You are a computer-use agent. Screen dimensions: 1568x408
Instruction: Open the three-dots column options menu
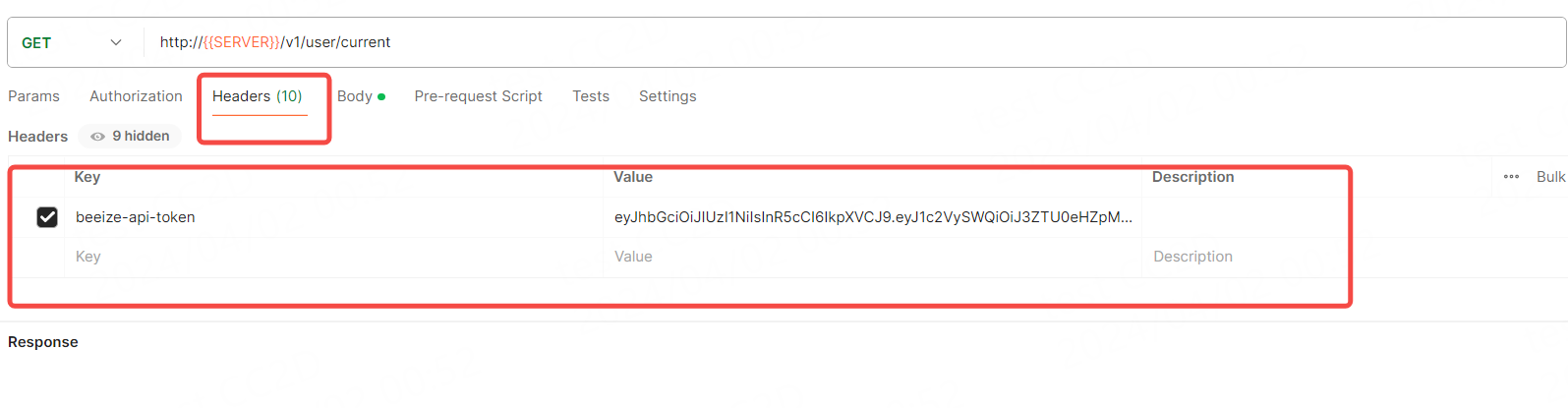click(x=1511, y=177)
